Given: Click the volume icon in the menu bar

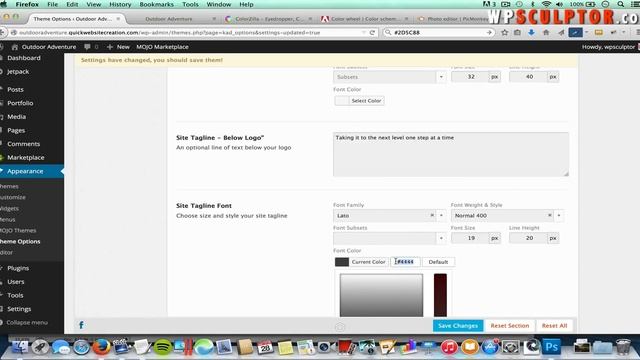Looking at the screenshot, I should (560, 4).
